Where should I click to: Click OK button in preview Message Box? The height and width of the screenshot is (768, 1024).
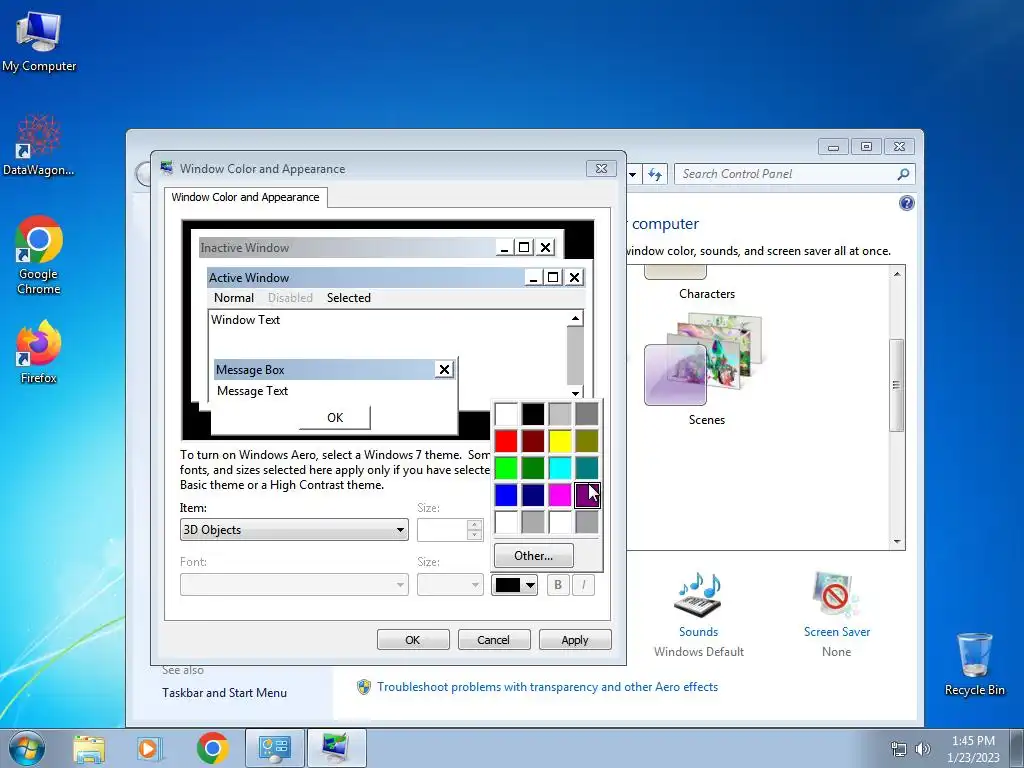click(334, 417)
